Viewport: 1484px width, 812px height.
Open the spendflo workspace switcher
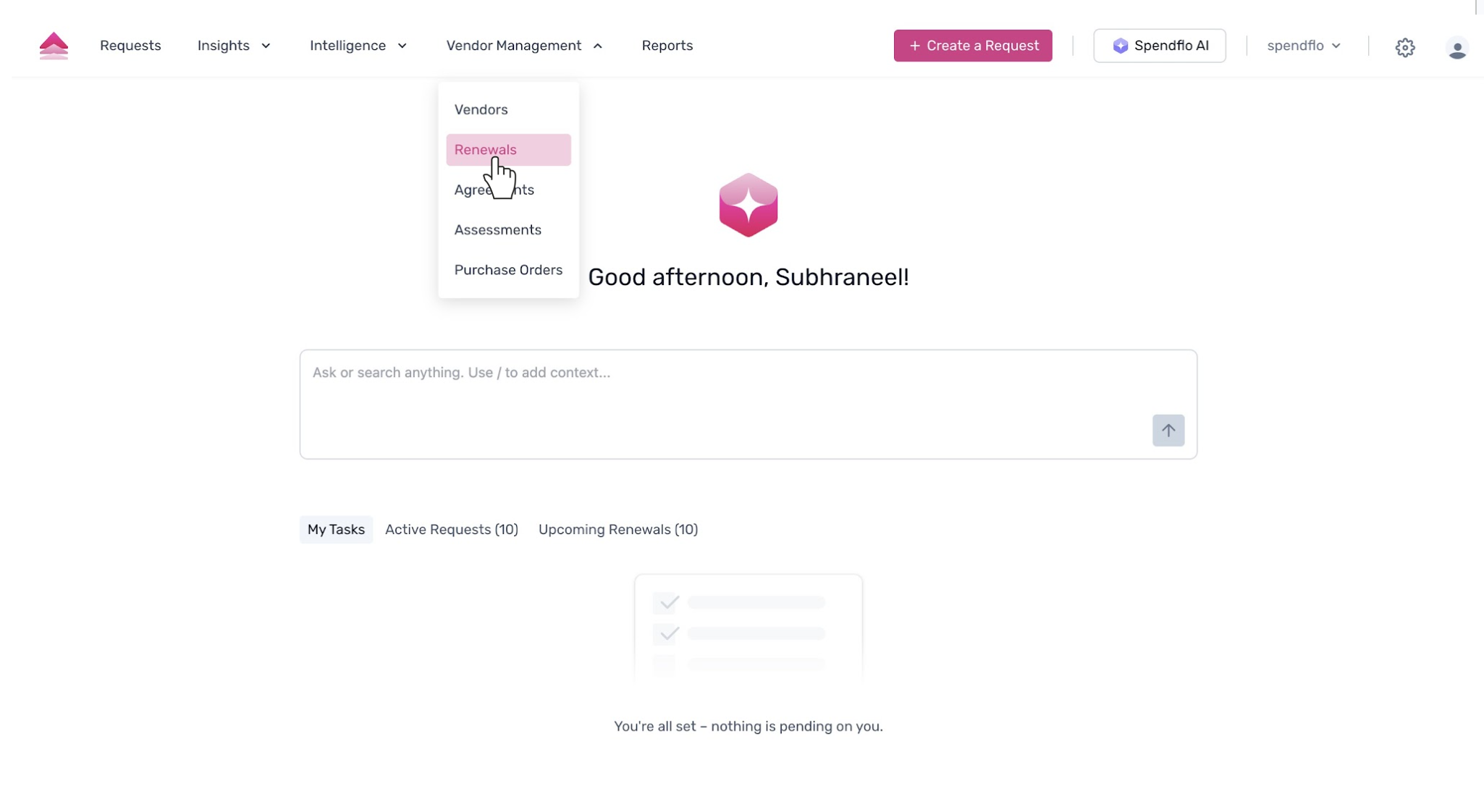(1303, 46)
